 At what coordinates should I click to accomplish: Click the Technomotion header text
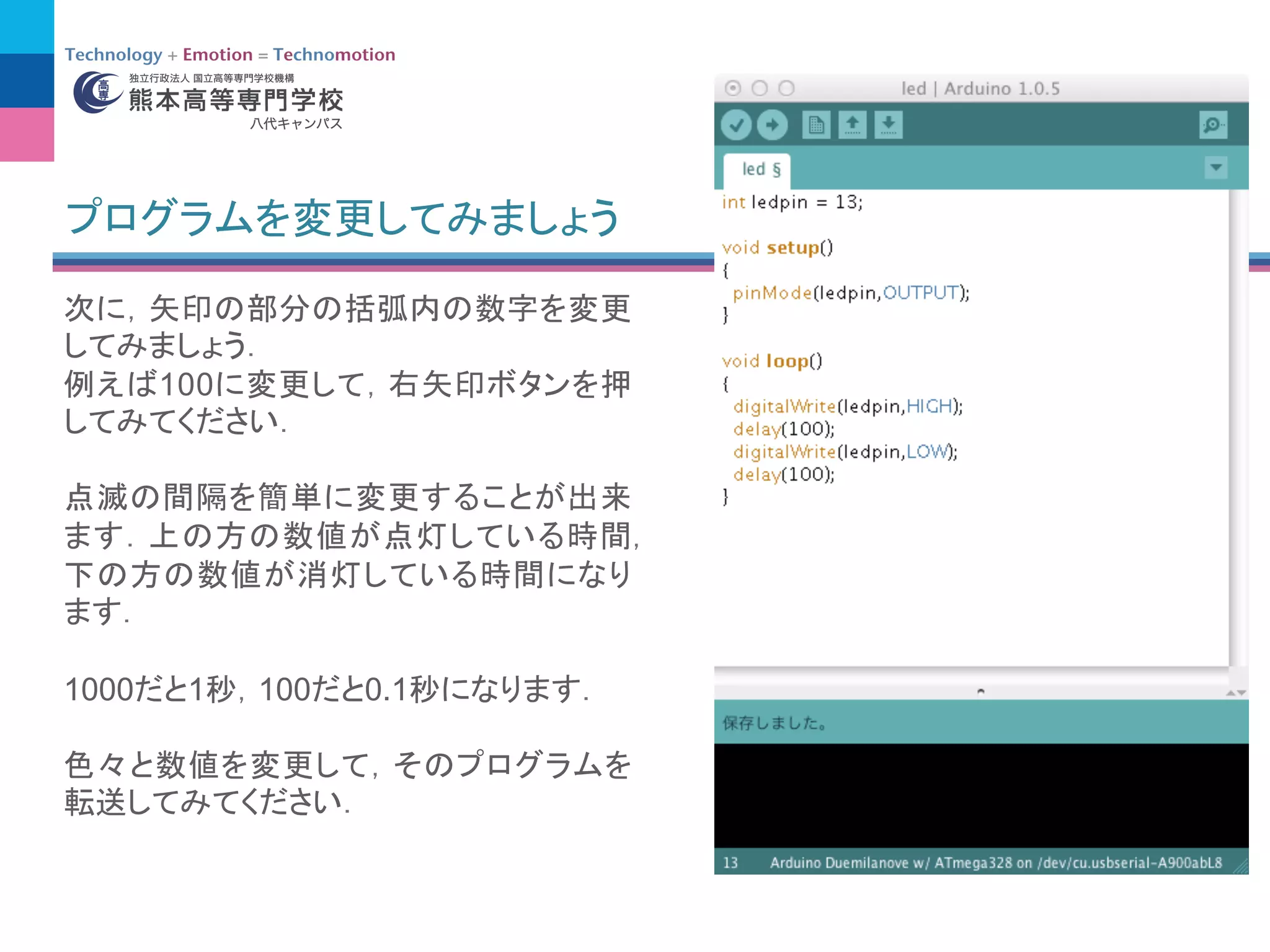(x=334, y=55)
